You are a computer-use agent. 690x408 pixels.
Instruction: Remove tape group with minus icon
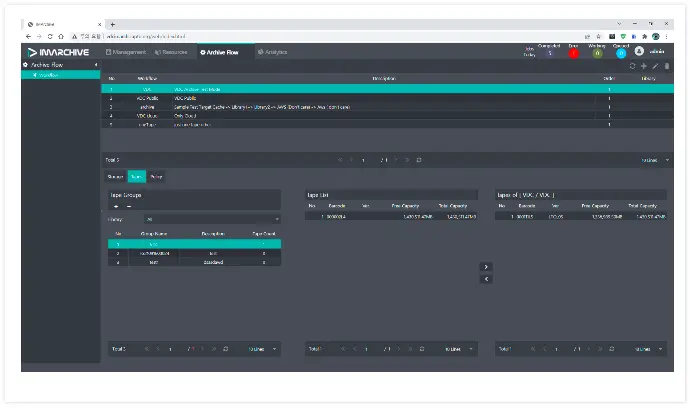click(x=128, y=206)
